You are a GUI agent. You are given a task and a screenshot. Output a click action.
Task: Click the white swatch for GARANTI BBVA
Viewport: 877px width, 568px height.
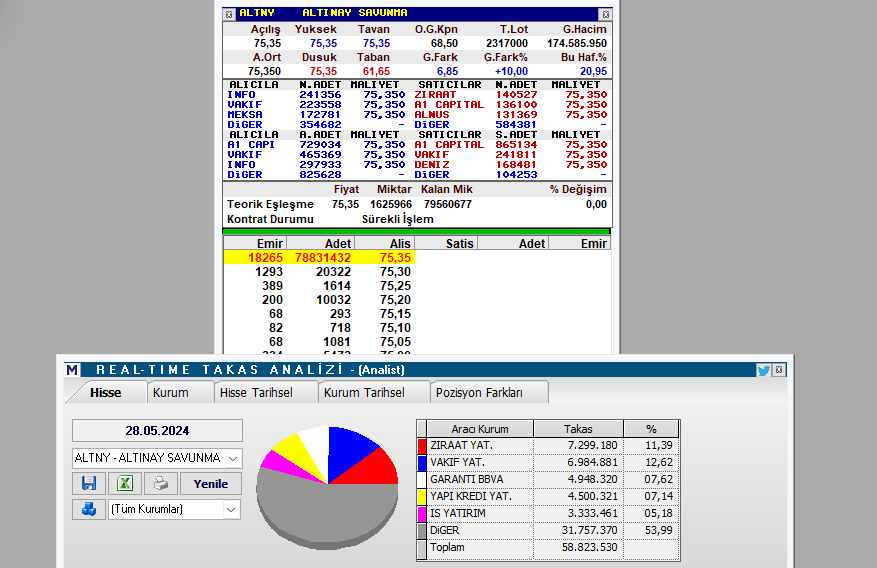422,480
